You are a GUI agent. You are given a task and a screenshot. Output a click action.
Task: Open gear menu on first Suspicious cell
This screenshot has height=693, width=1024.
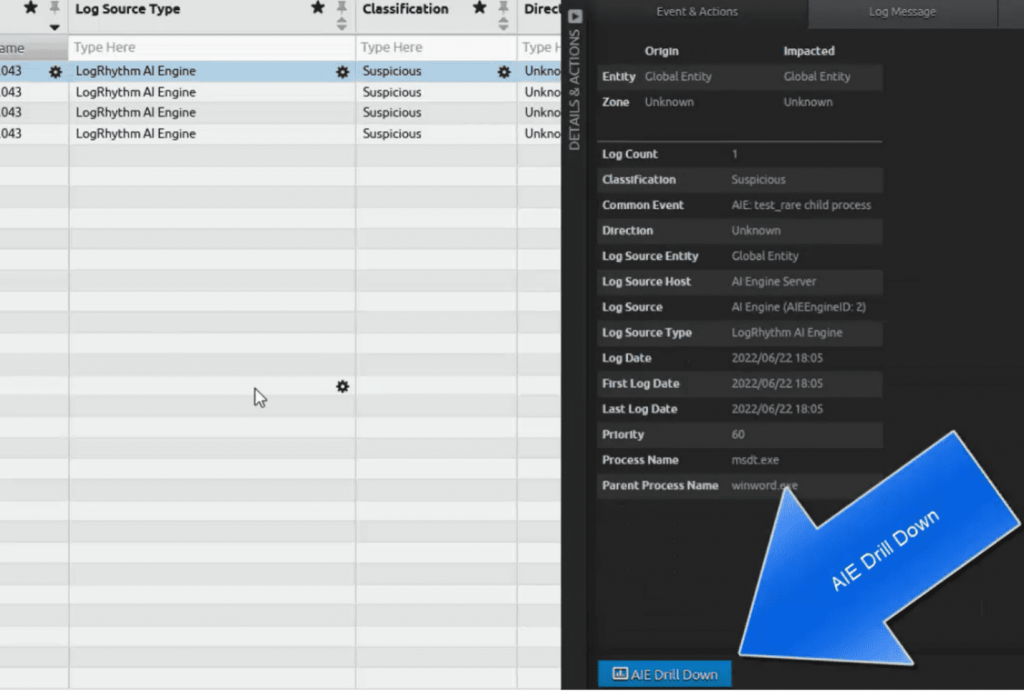[504, 72]
